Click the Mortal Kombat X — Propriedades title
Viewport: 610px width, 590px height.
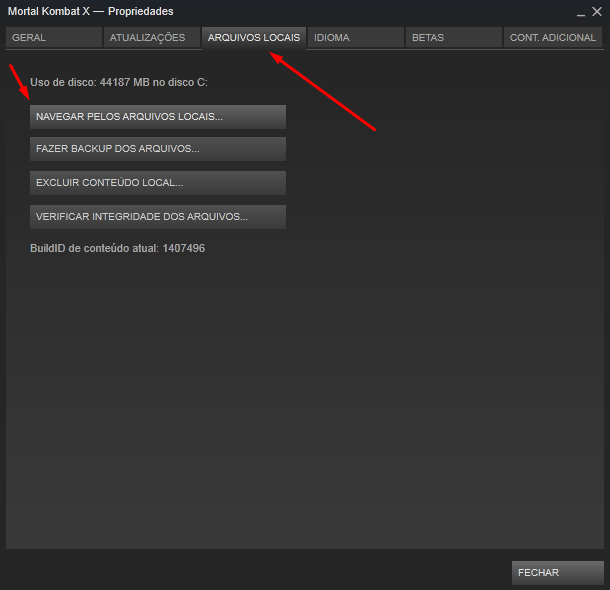[91, 11]
